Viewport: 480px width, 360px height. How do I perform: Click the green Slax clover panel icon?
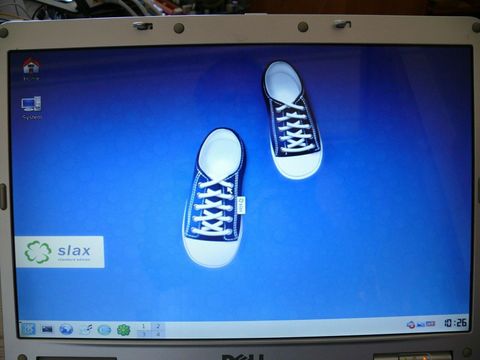tap(123, 330)
